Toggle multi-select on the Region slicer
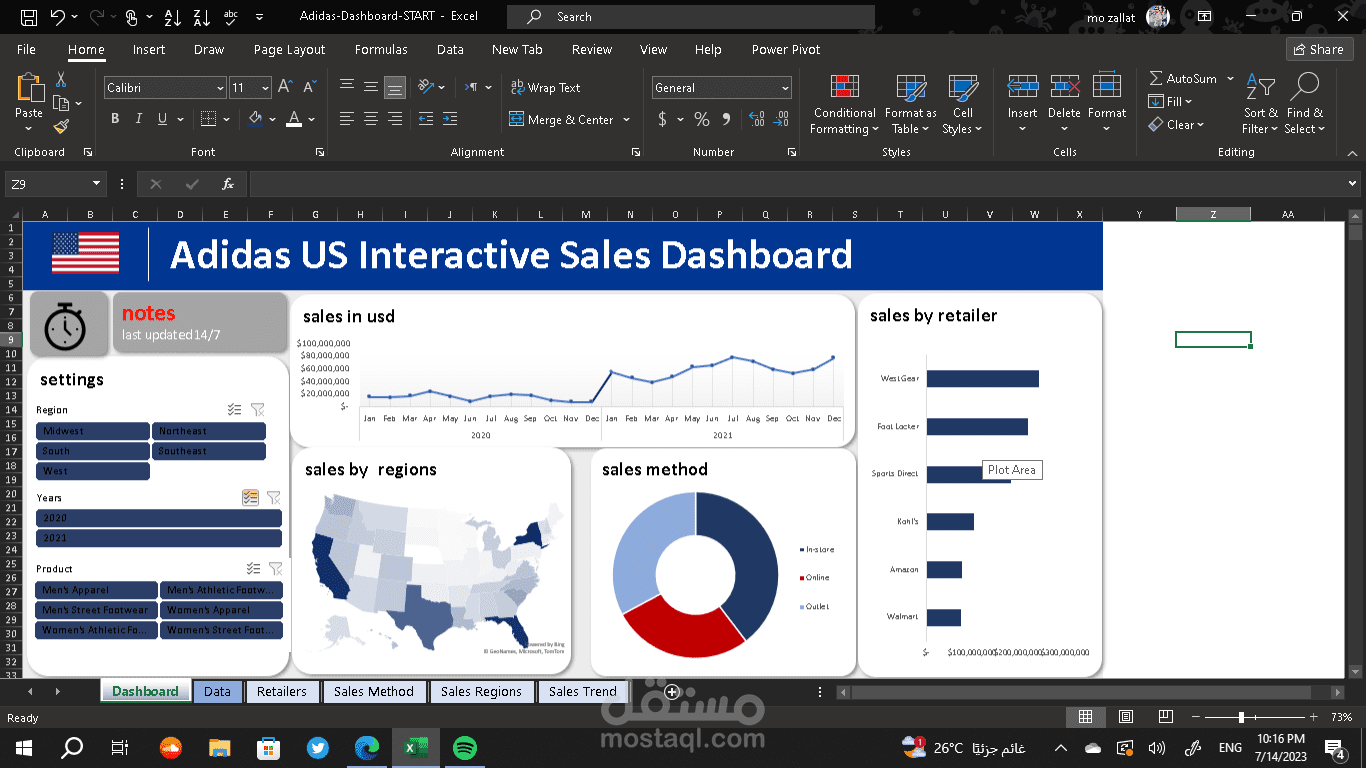 (x=234, y=409)
